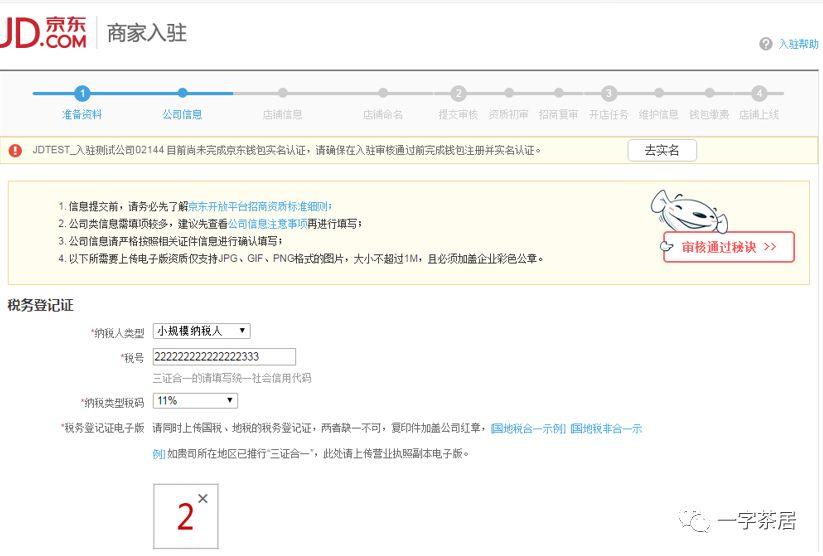
Task: Click the 商家入驻 page title
Action: coord(147,33)
